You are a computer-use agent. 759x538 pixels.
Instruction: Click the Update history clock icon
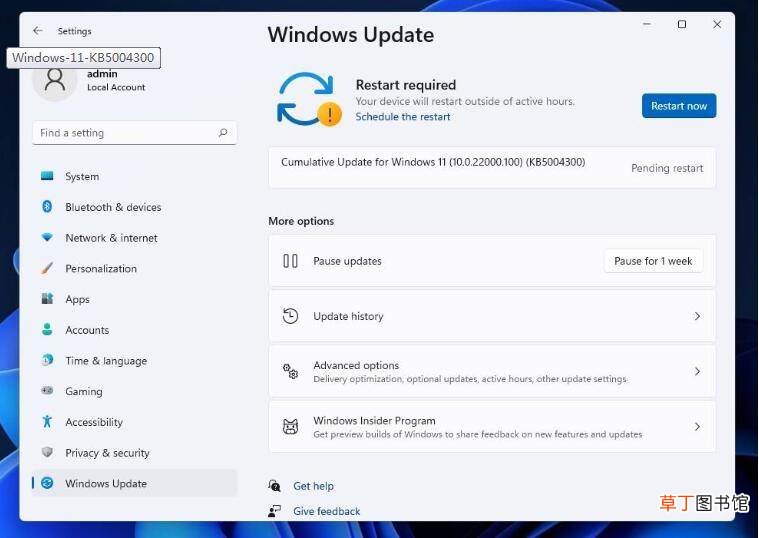point(290,316)
